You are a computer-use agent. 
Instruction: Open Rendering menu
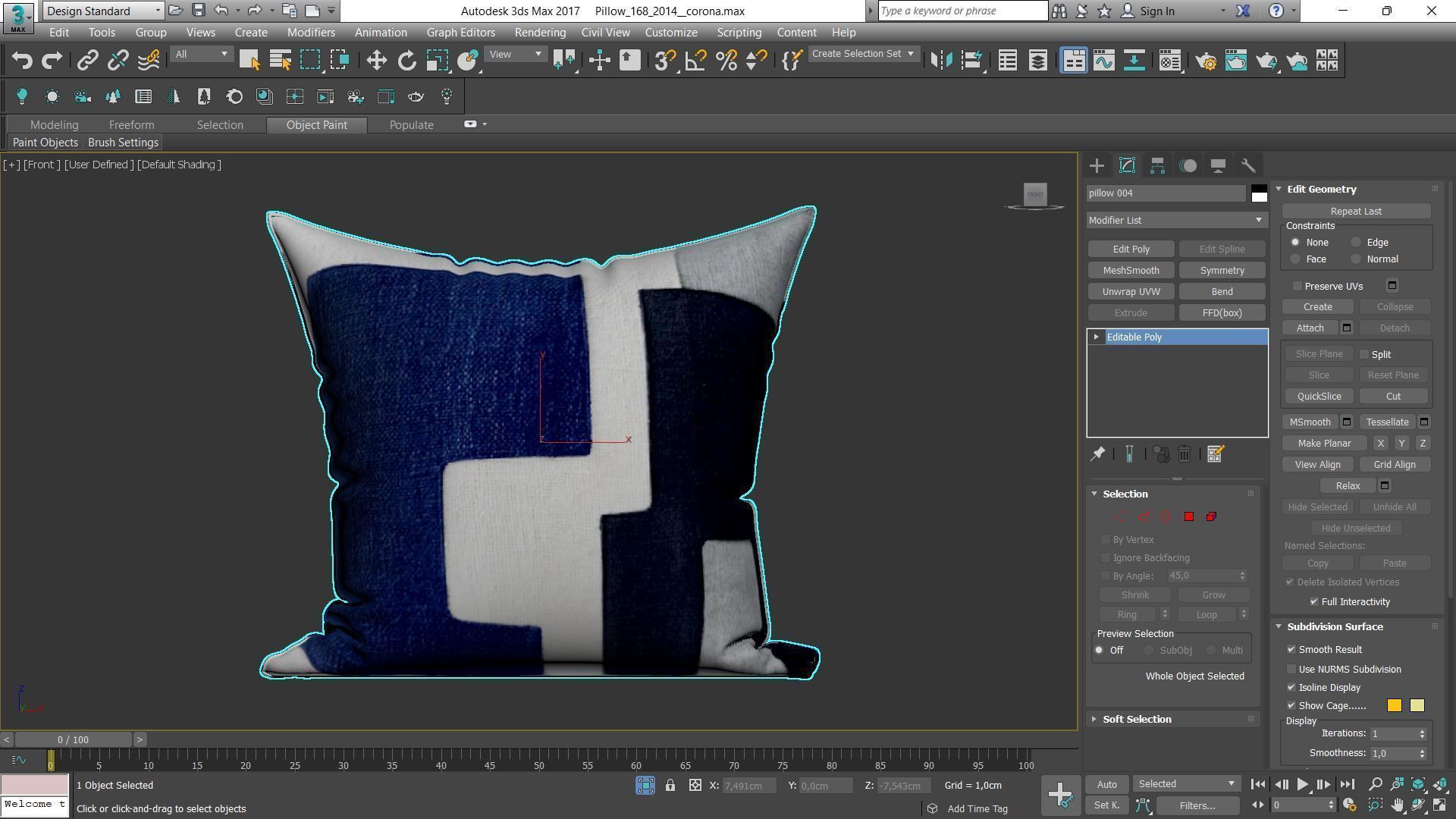540,33
